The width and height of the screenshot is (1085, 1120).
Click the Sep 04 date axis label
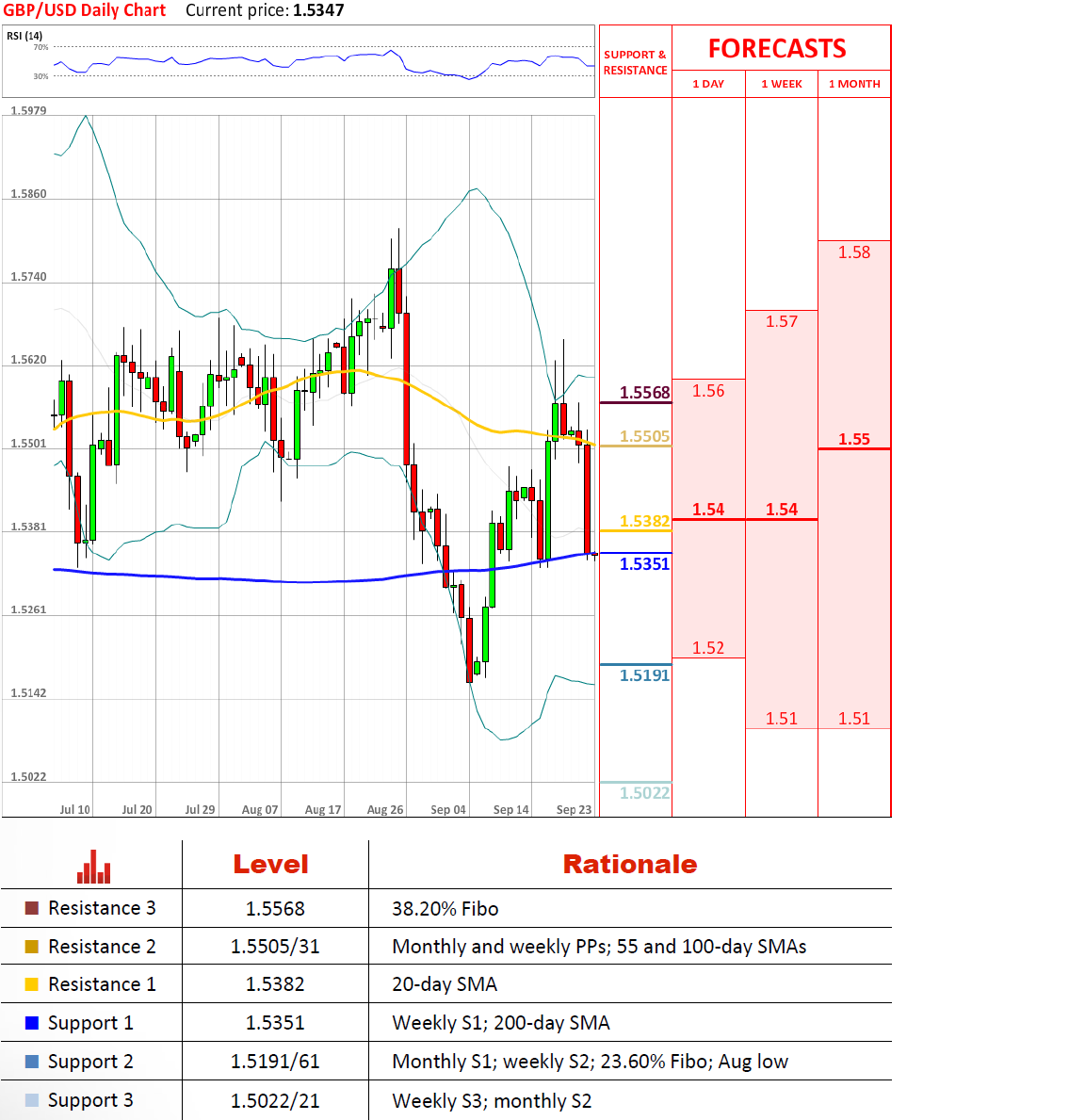tap(448, 809)
